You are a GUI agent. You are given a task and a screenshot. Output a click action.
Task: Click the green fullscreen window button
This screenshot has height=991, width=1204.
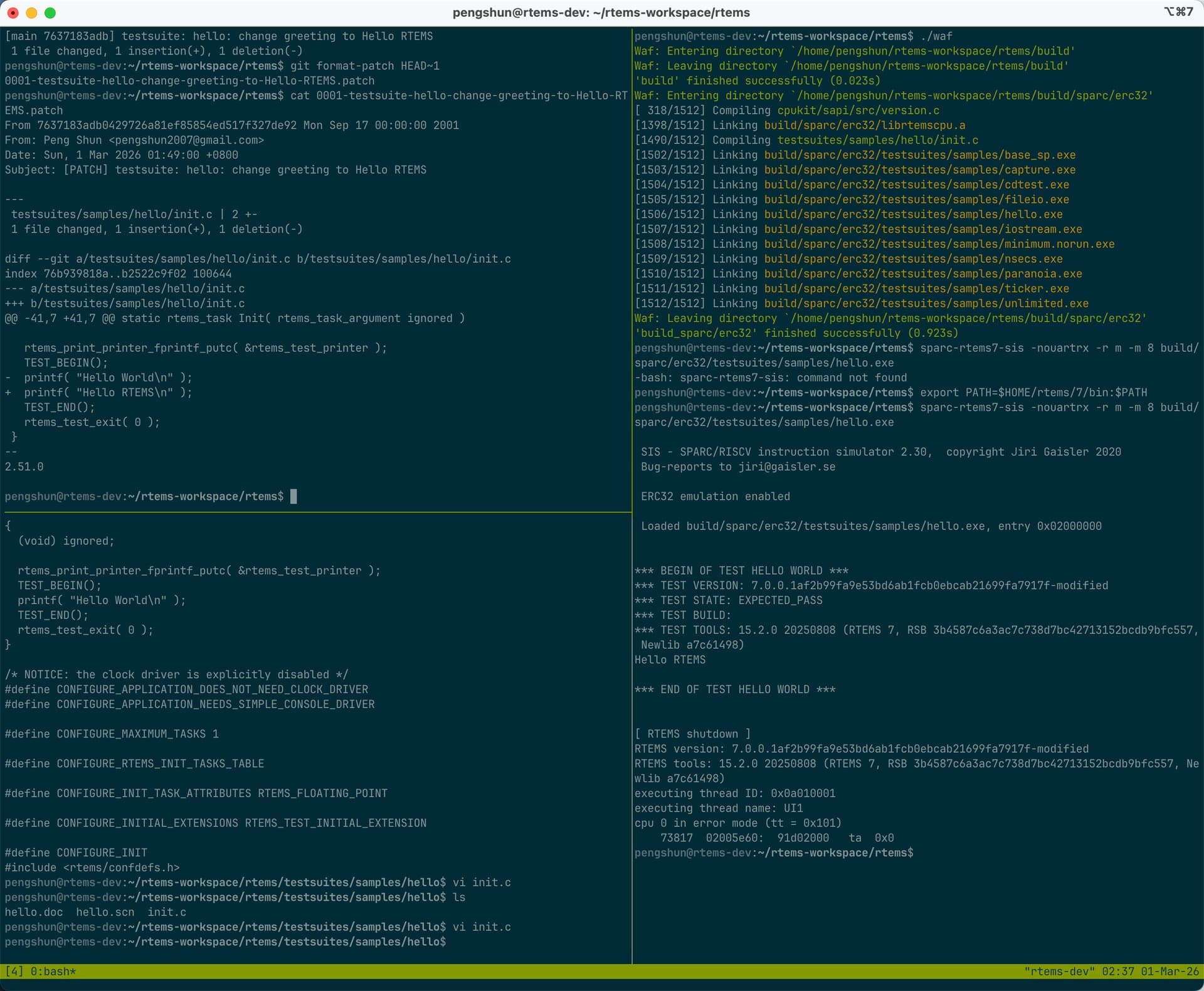(x=50, y=13)
